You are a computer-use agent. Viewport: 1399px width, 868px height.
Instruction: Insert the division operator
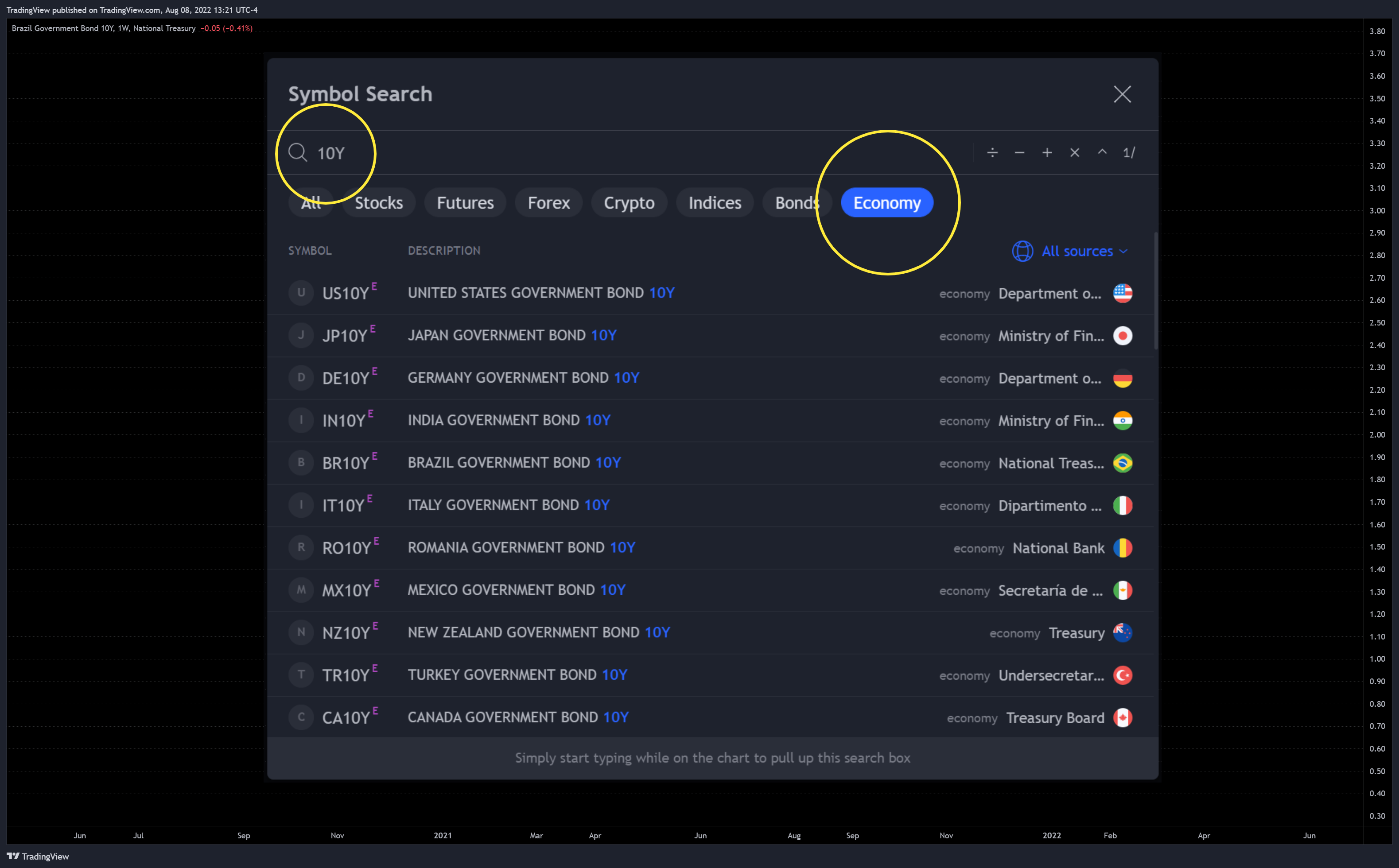[992, 153]
